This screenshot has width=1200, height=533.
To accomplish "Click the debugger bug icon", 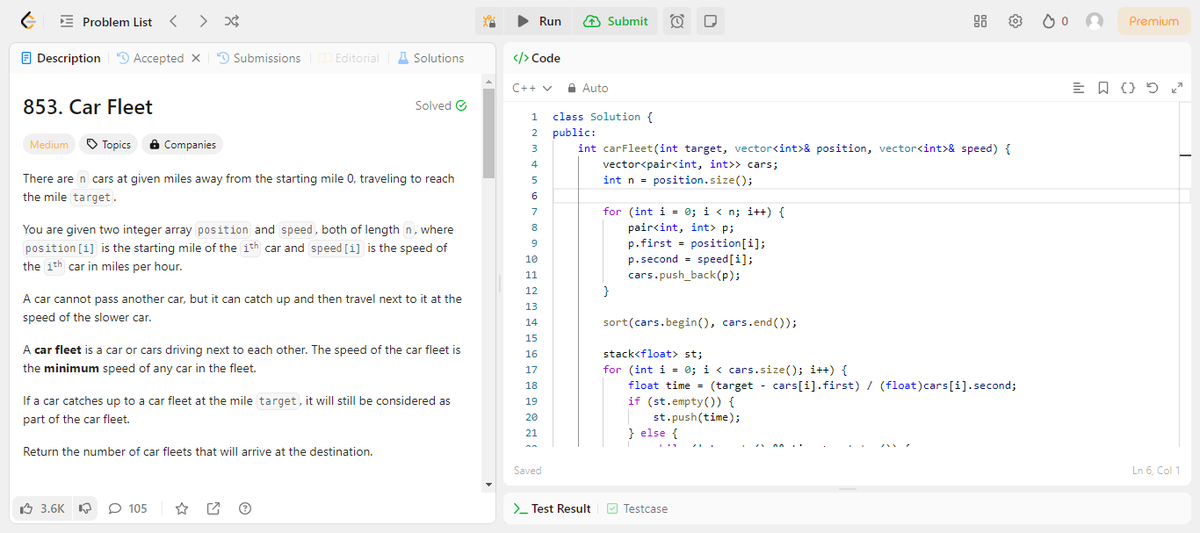I will pyautogui.click(x=489, y=21).
